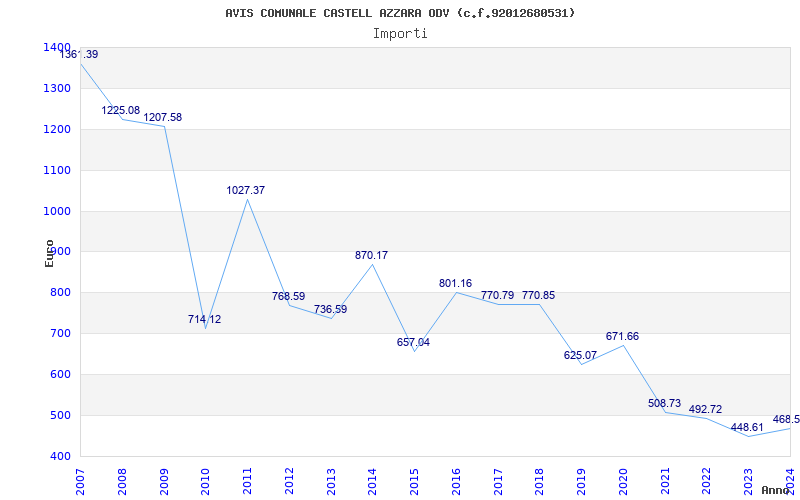This screenshot has height=500, width=800.
Task: Select data label 770.79
Action: 497,295
